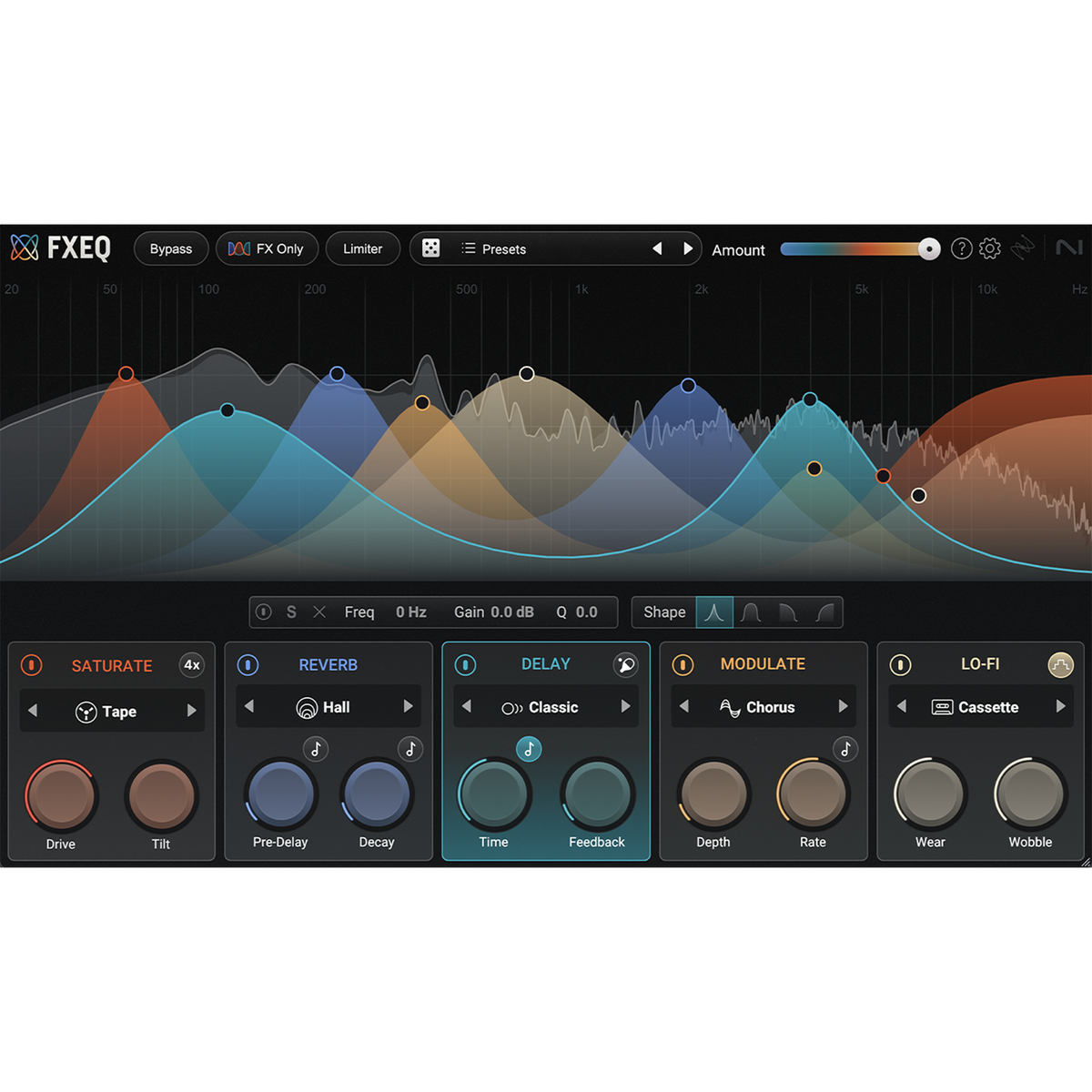Click the Q 0.0 value field
Screen dimensions: 1092x1092
pyautogui.click(x=587, y=612)
